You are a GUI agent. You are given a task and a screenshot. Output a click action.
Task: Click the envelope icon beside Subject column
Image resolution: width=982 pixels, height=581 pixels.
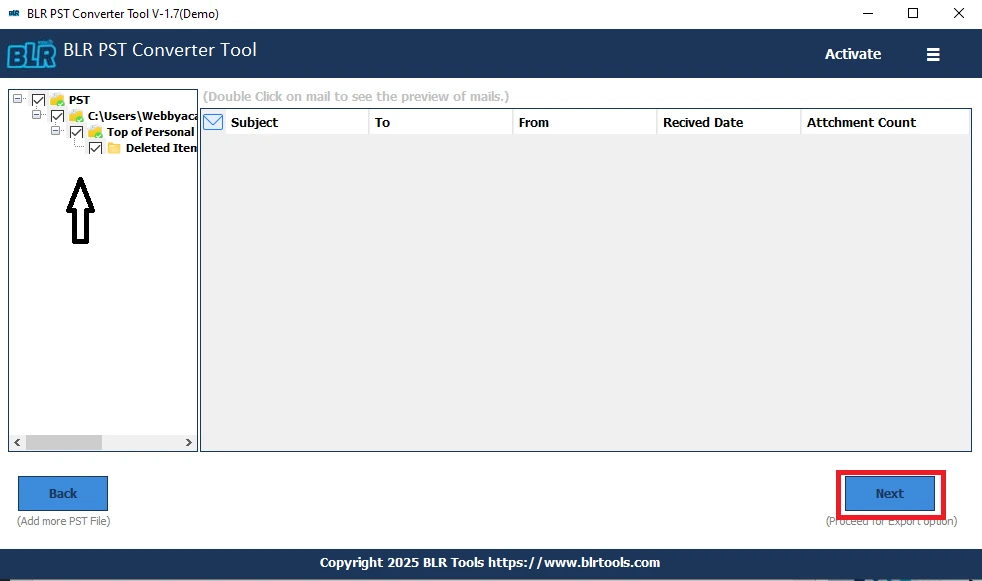point(212,121)
